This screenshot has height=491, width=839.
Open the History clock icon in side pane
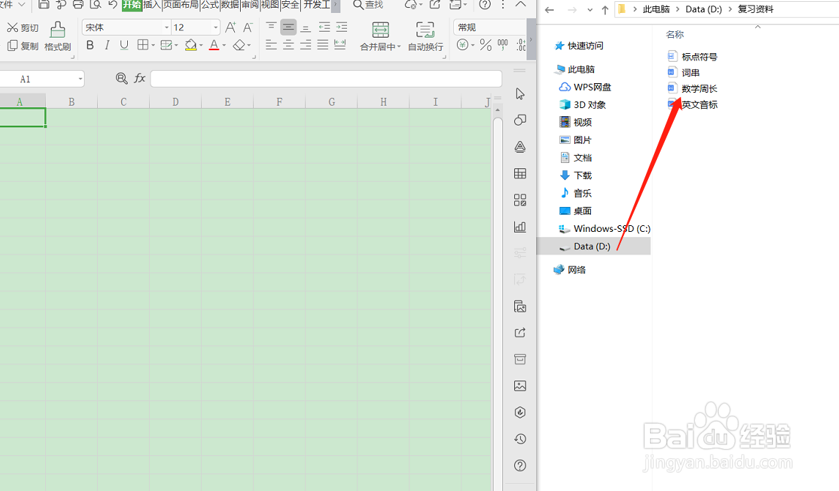click(x=520, y=439)
